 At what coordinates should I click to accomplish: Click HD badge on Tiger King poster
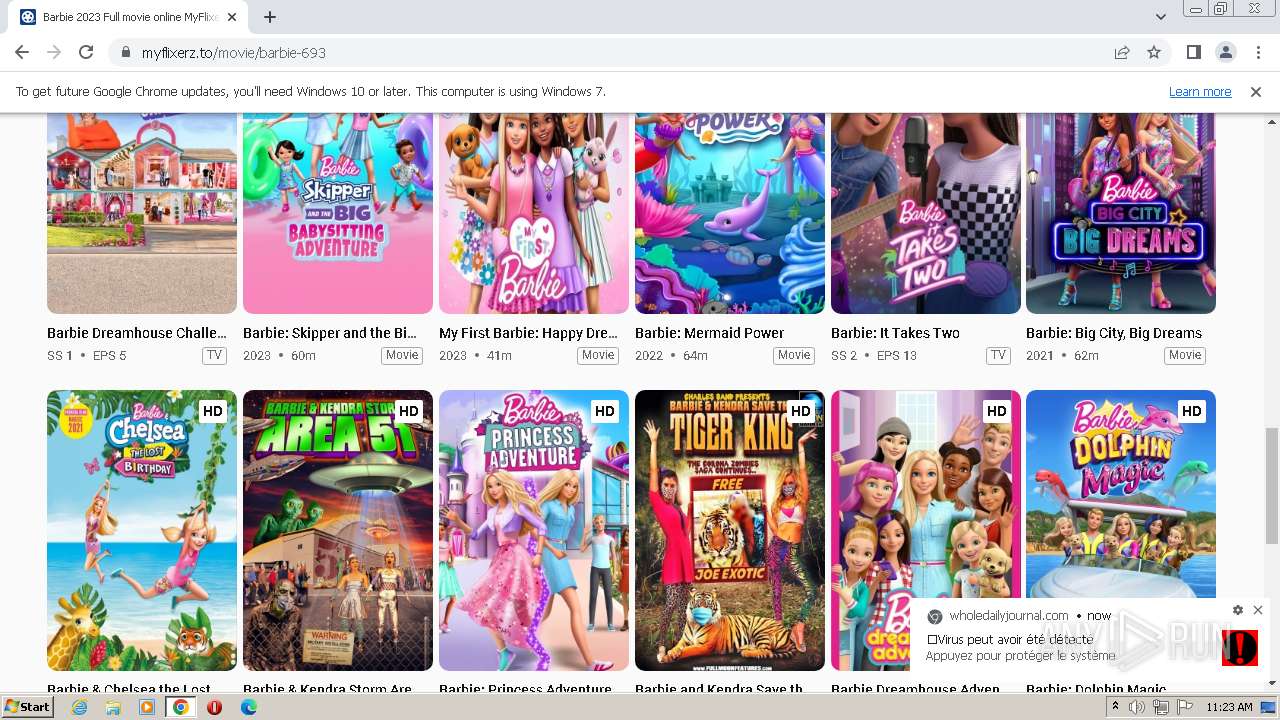click(801, 411)
